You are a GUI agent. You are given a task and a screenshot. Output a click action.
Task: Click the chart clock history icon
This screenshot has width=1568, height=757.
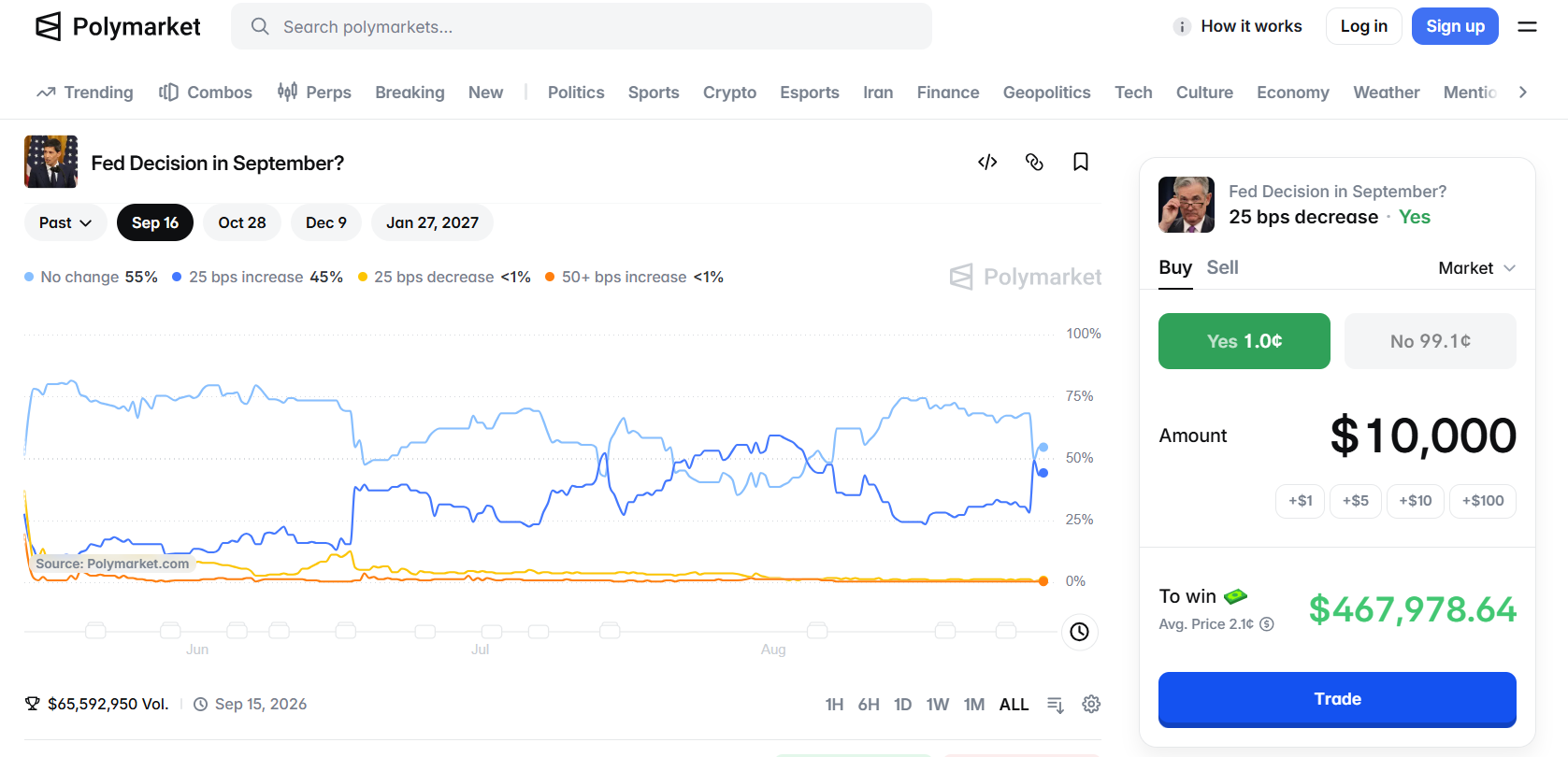[x=1079, y=632]
